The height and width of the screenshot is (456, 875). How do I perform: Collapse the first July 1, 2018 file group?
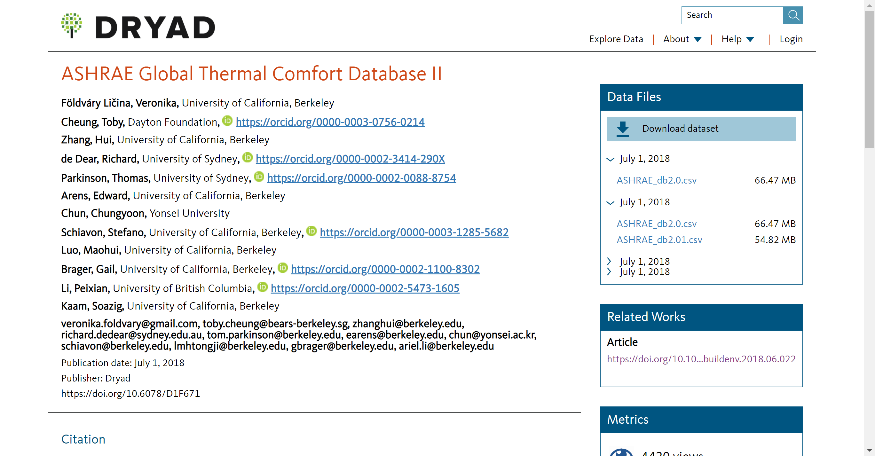tap(610, 159)
